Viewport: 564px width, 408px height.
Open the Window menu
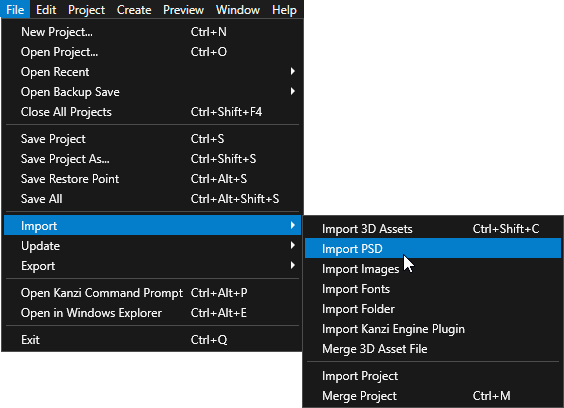pos(238,10)
